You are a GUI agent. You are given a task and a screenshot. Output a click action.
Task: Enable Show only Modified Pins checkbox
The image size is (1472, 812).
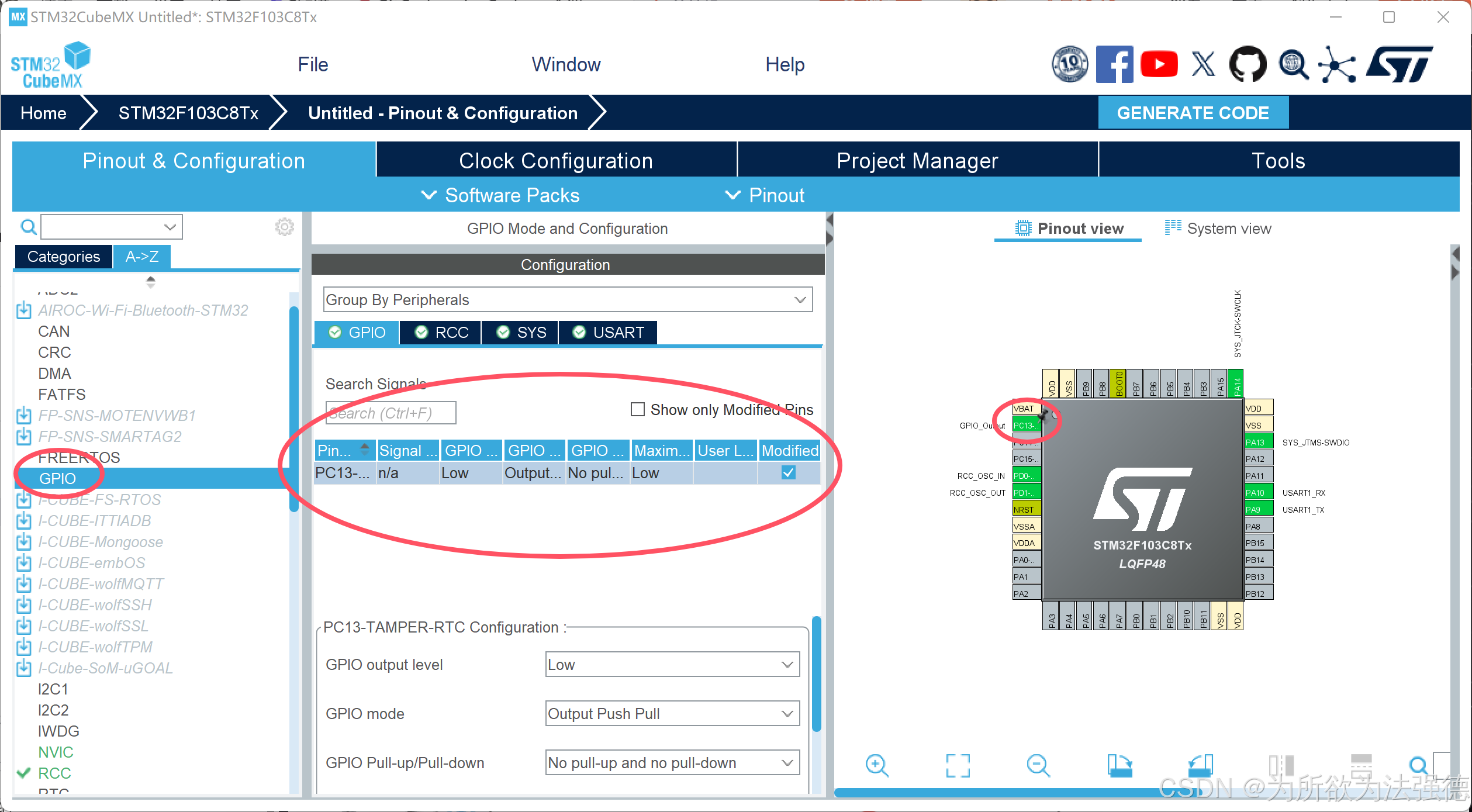click(638, 409)
